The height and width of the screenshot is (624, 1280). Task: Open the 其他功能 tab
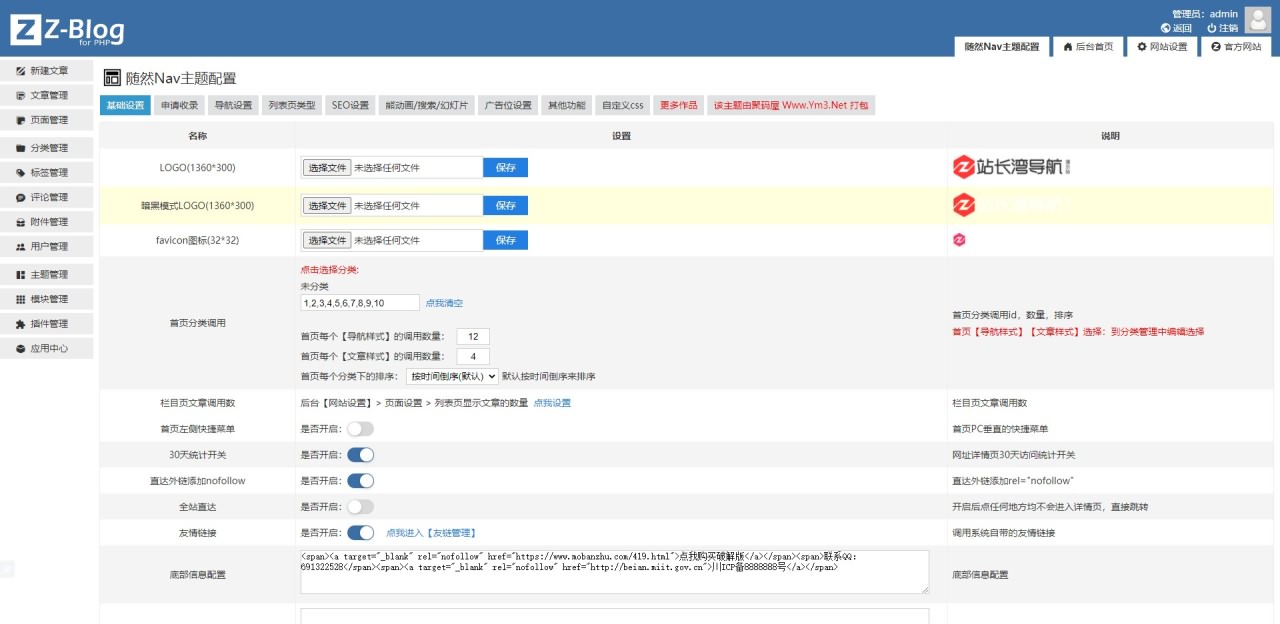tap(566, 105)
